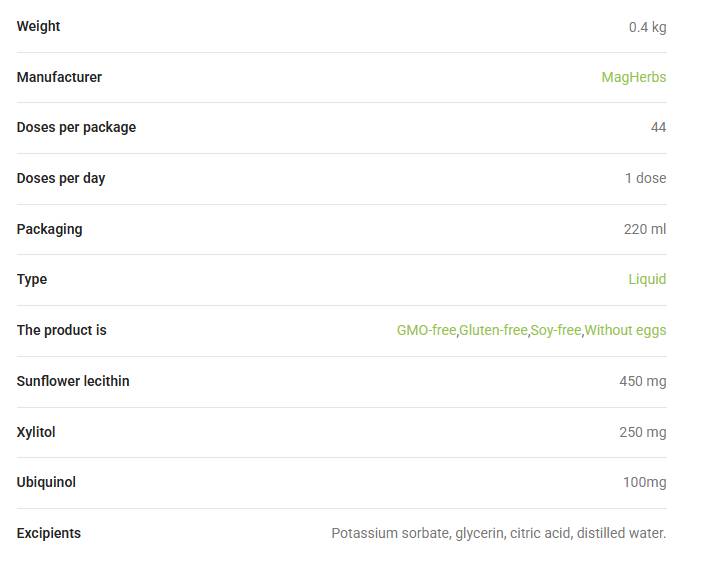Select the 44 doses value
Screen dimensions: 704x564
coord(658,128)
